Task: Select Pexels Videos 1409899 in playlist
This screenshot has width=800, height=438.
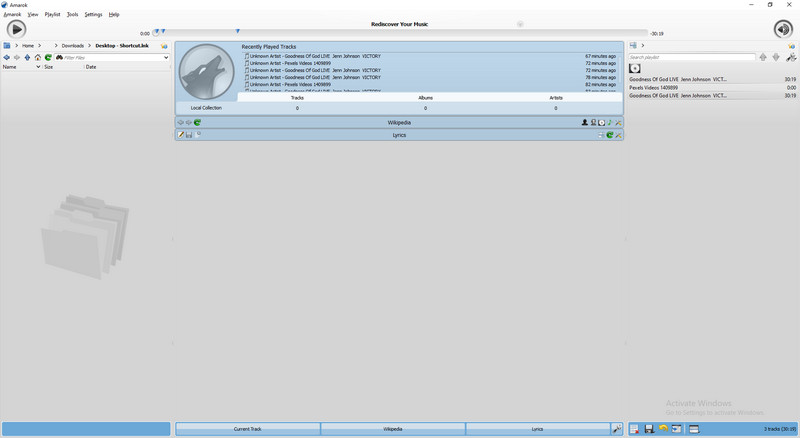Action: [x=712, y=87]
